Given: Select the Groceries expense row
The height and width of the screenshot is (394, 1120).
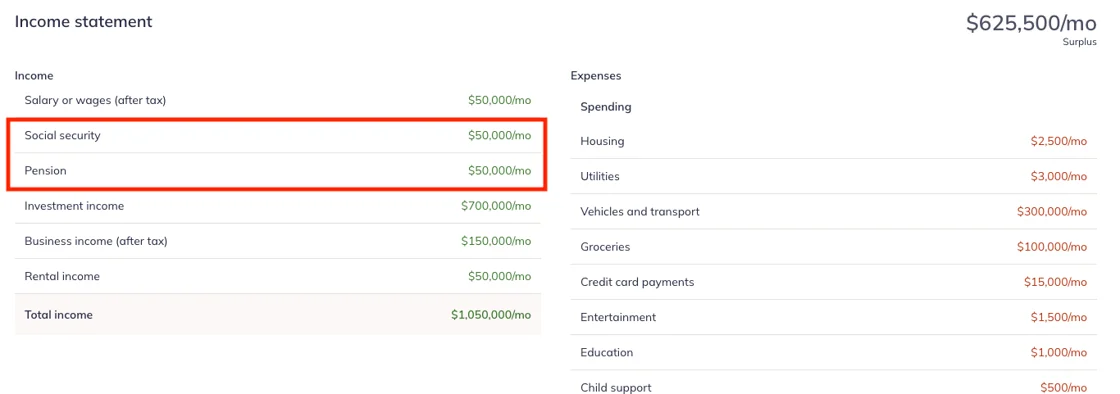Looking at the screenshot, I should pos(834,247).
